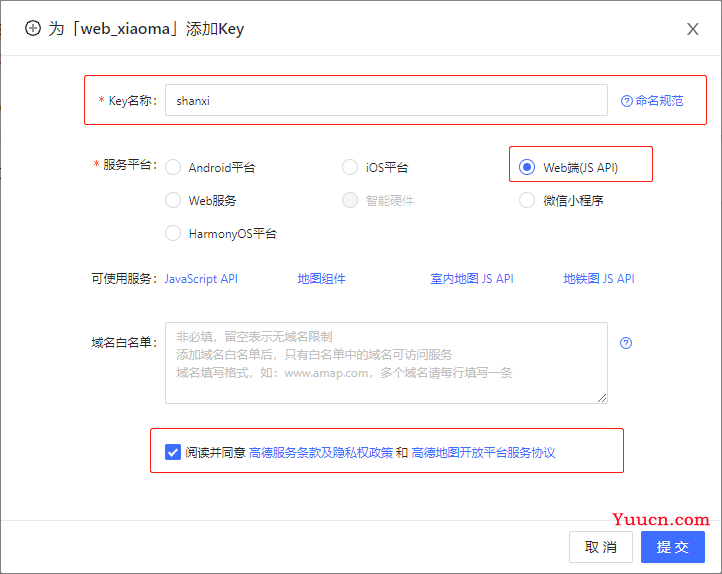Image resolution: width=722 pixels, height=574 pixels.
Task: Select the Web端(JS API) radio button
Action: pos(527,167)
